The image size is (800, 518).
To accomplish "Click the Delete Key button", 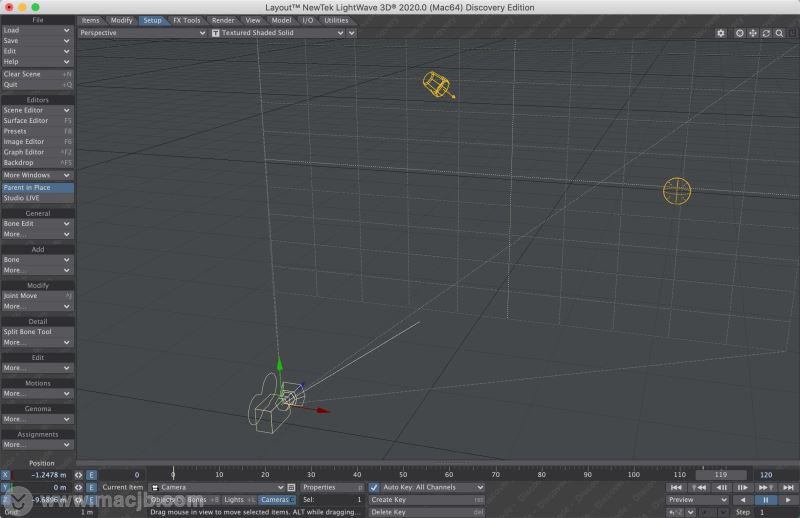I will 427,512.
